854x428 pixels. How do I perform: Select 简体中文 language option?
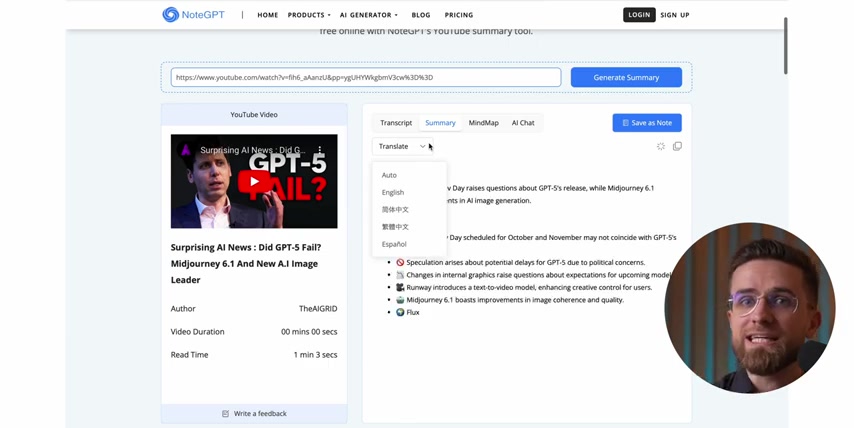click(395, 210)
